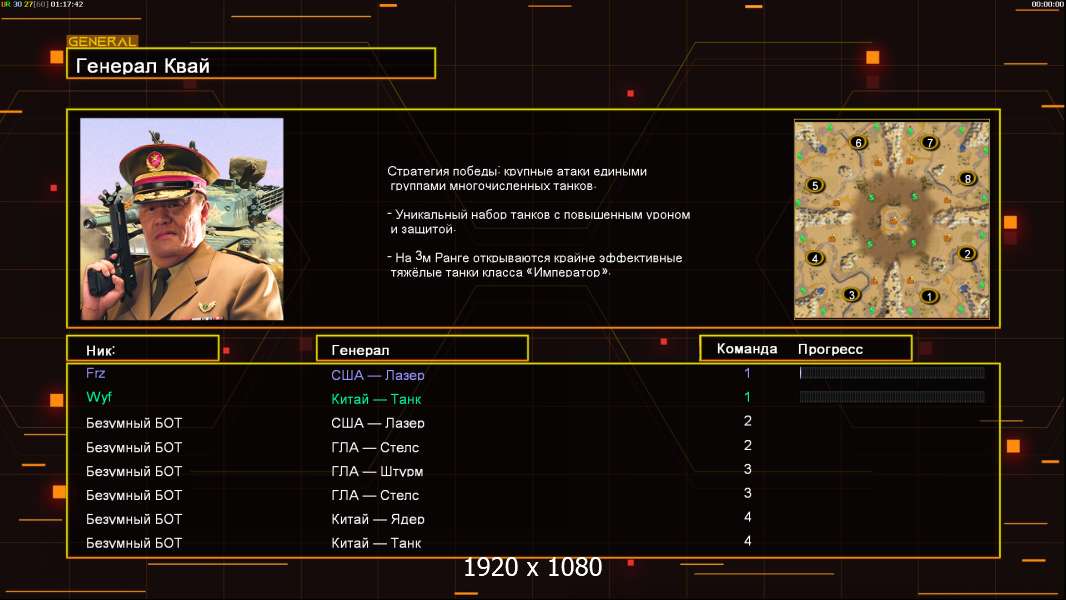
Task: Open the "Китай — Ядер" general entry
Action: tap(377, 519)
